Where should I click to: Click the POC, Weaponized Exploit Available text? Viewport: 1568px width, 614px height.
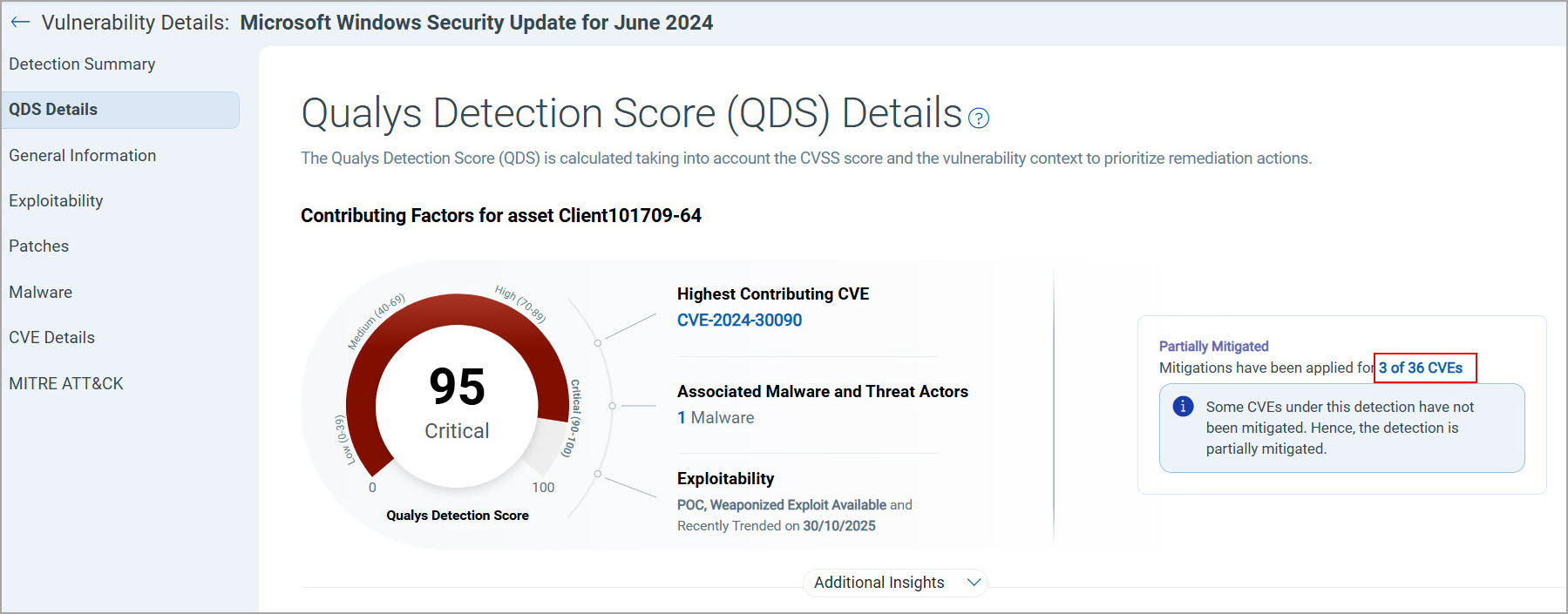coord(782,505)
